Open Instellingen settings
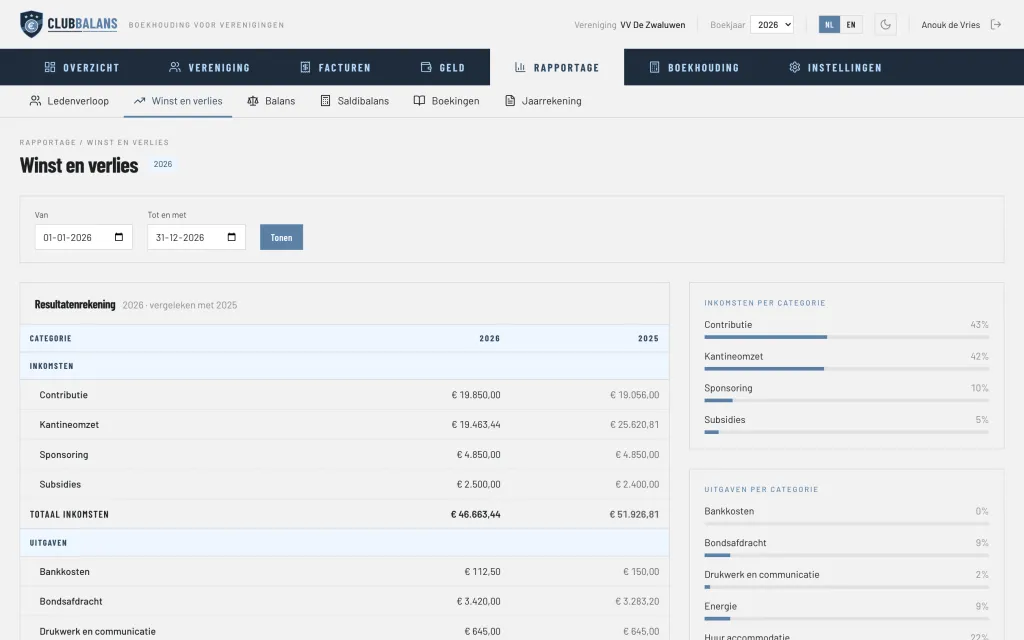The height and width of the screenshot is (640, 1024). tap(835, 67)
